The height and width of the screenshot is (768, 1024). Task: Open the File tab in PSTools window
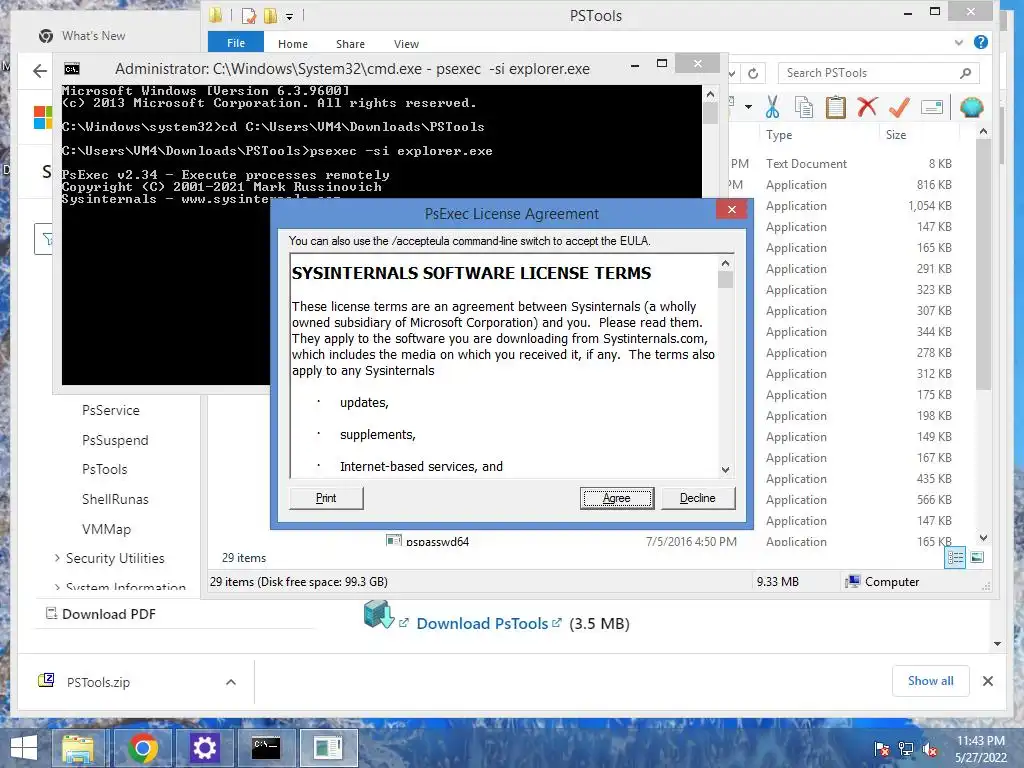pos(236,43)
